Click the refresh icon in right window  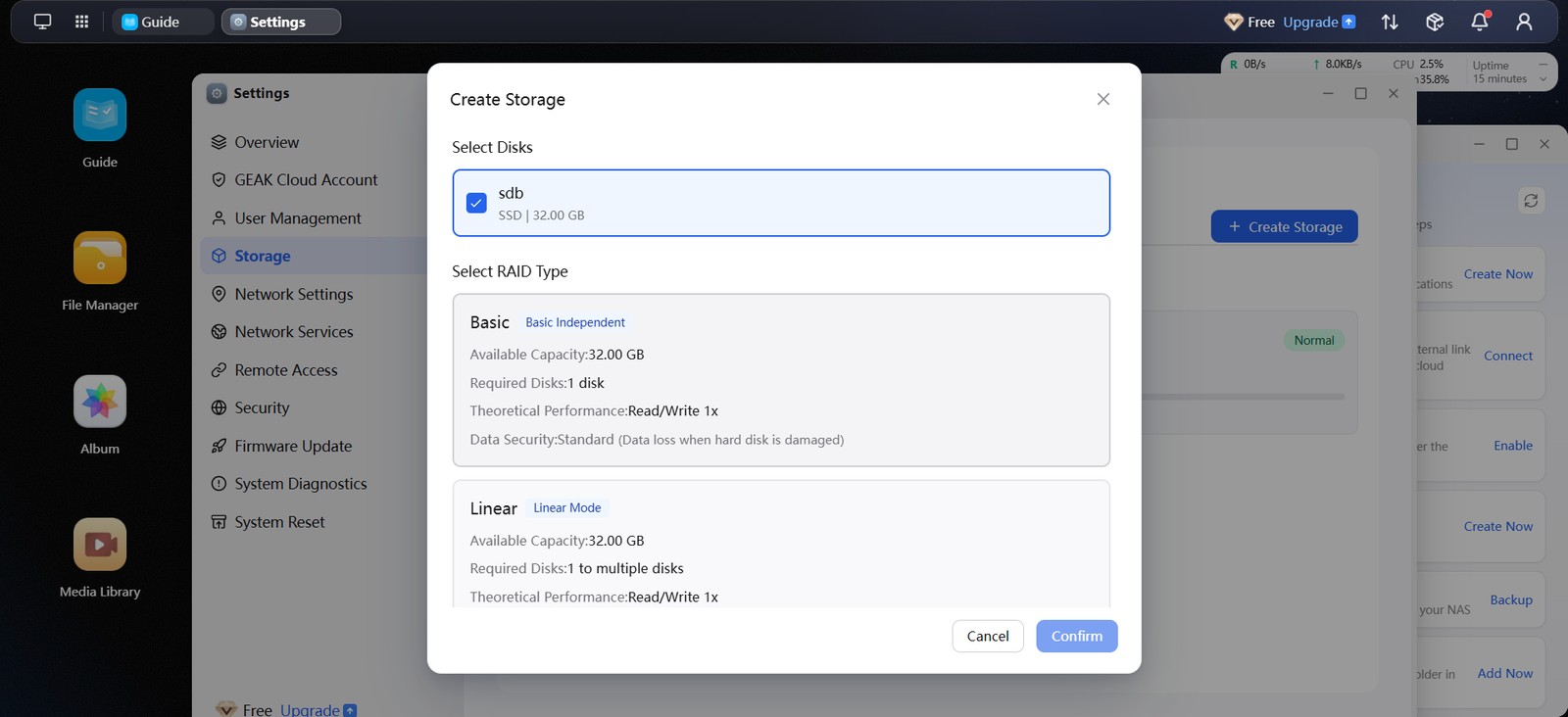[x=1531, y=200]
